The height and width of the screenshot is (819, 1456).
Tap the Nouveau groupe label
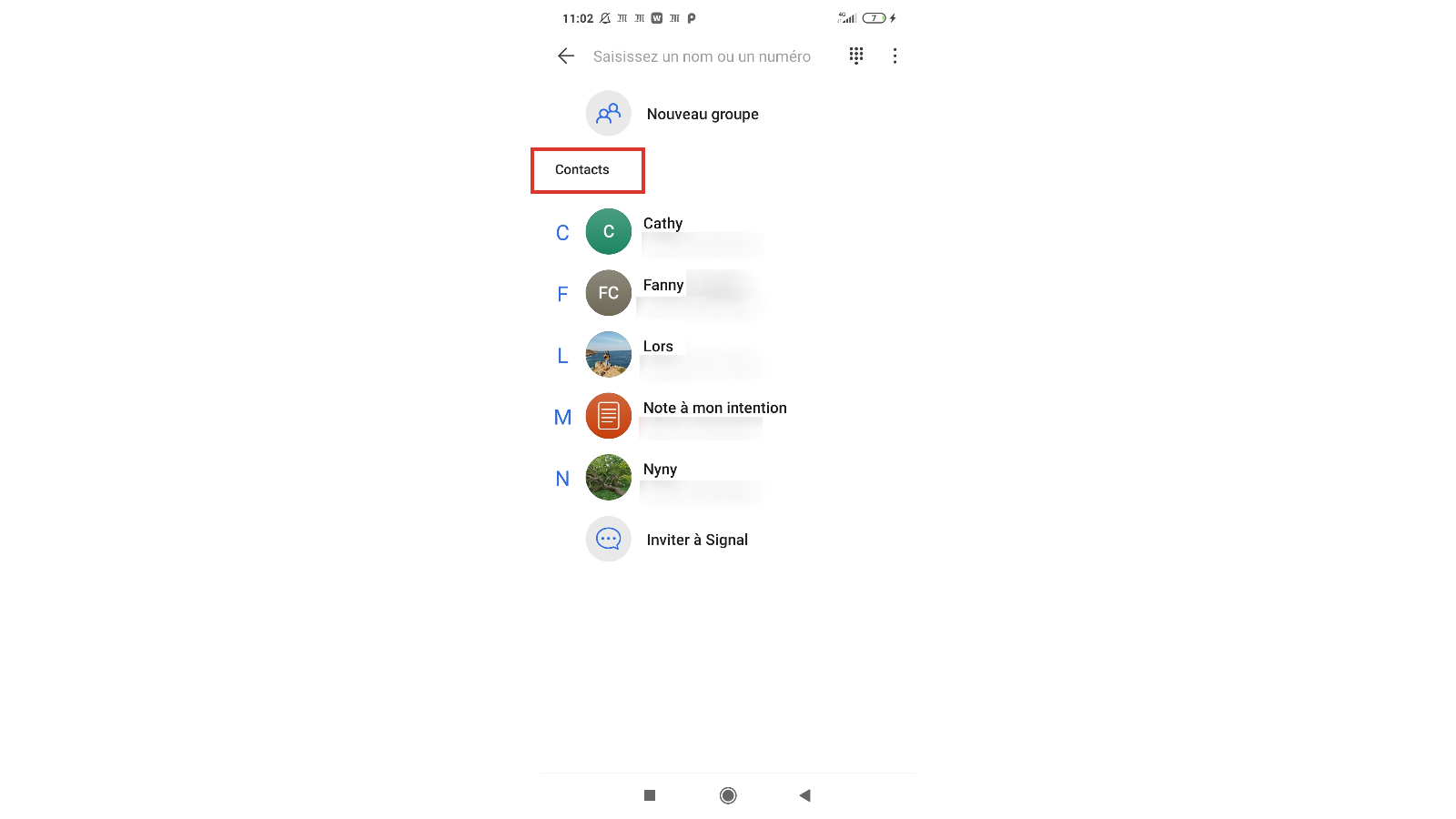[x=703, y=114]
